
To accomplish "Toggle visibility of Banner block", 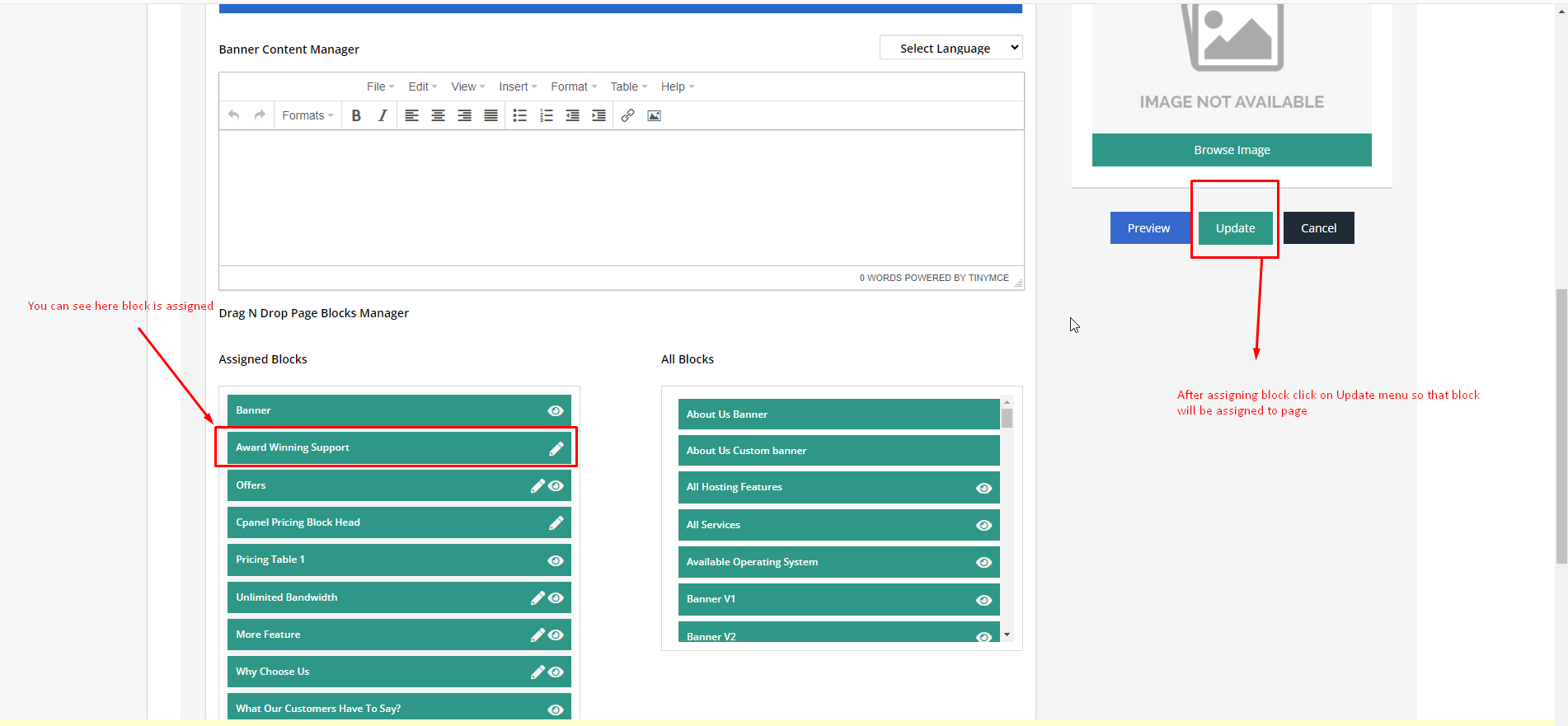I will click(556, 411).
